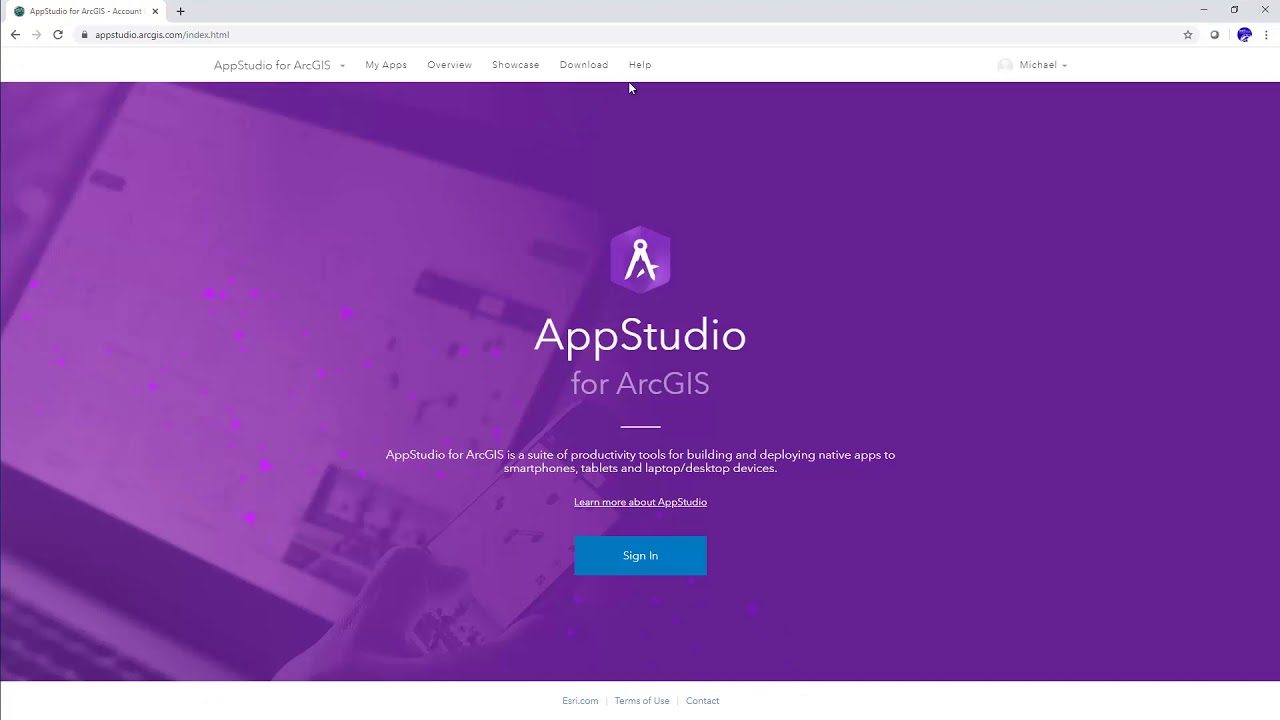Open the Help menu item
1280x720 pixels.
[x=640, y=65]
